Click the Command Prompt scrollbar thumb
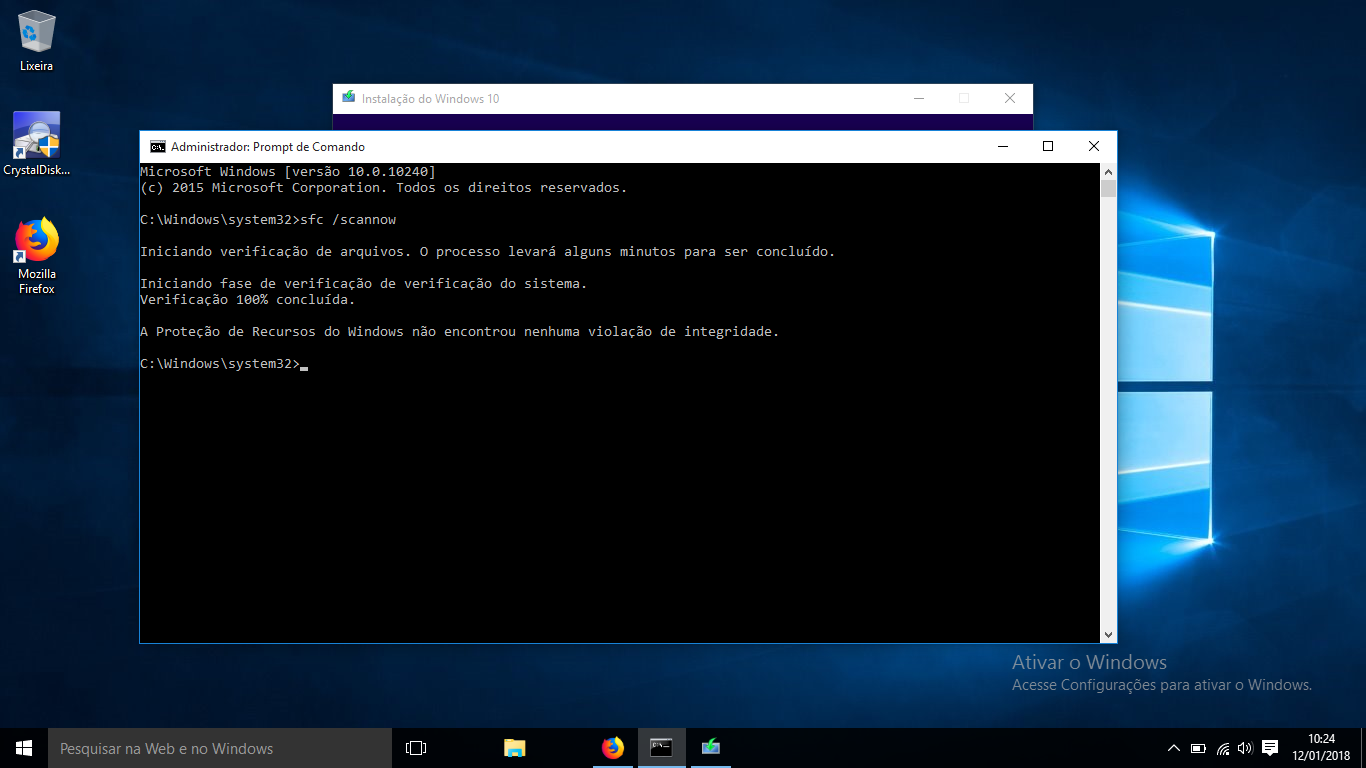Viewport: 1366px width, 768px height. 1108,189
